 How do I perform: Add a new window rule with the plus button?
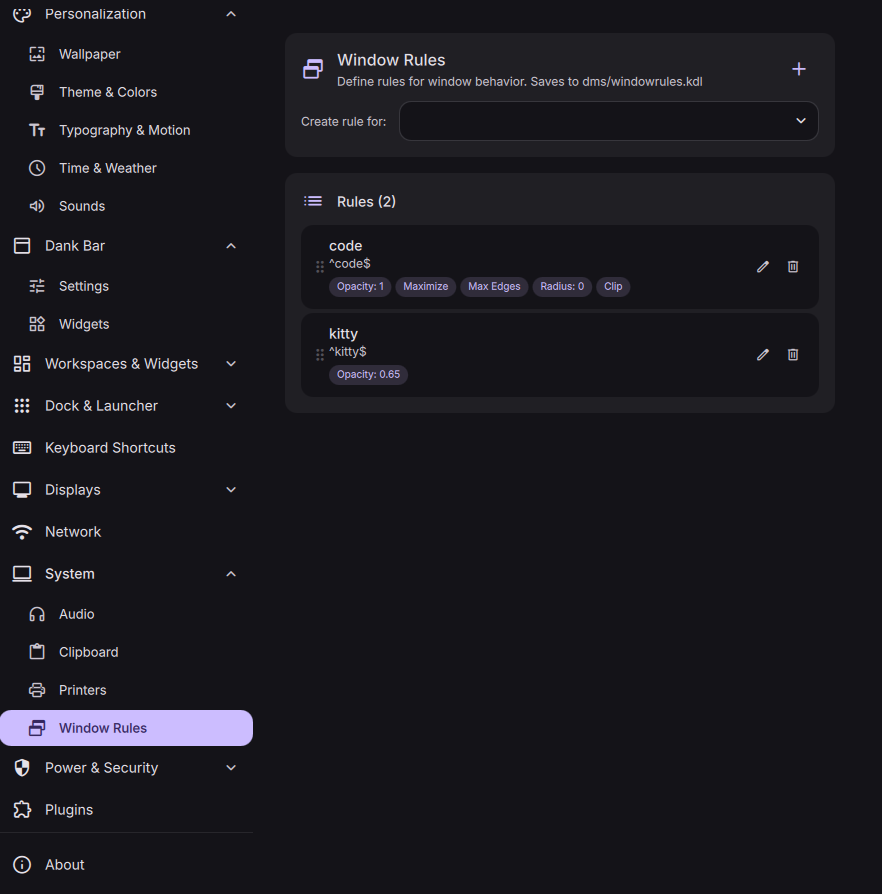[x=798, y=69]
